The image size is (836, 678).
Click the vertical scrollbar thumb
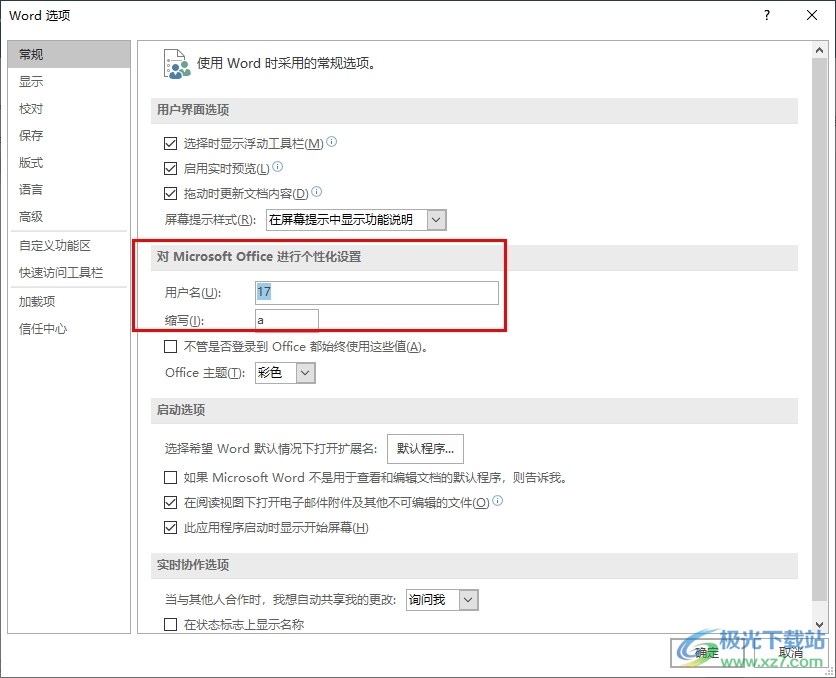click(x=819, y=329)
